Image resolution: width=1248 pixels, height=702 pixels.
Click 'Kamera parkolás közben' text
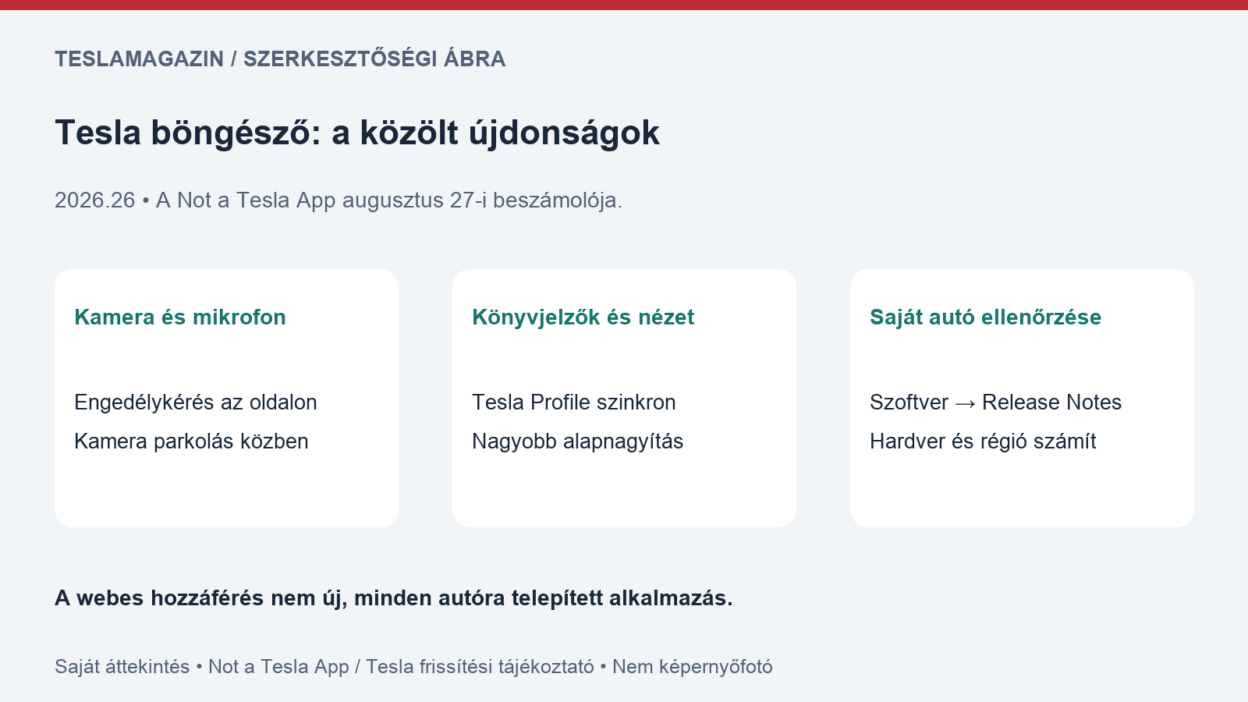pos(191,441)
